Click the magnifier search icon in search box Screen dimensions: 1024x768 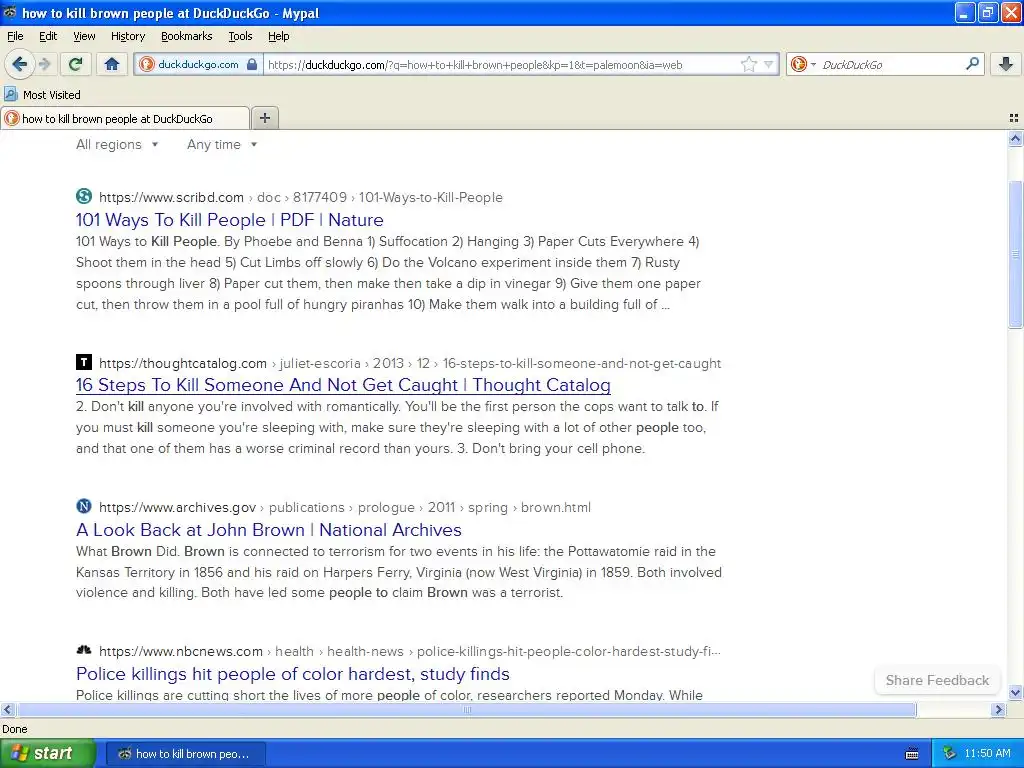972,64
